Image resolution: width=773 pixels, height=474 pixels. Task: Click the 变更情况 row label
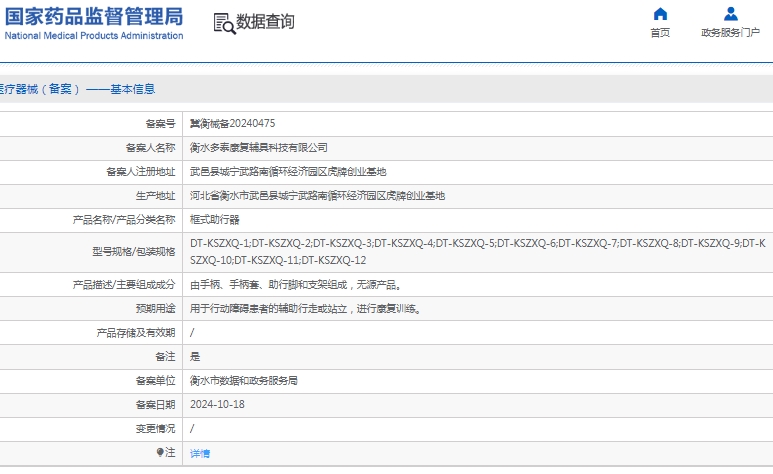pos(155,429)
